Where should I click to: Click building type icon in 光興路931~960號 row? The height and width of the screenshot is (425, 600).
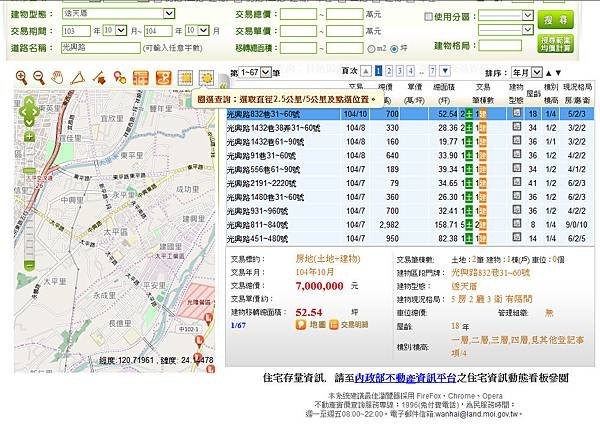click(517, 210)
